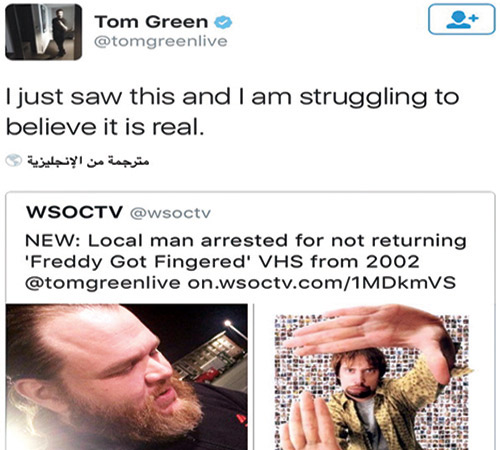This screenshot has height=450, width=500.
Task: Click the translation globe icon
Action: click(14, 161)
